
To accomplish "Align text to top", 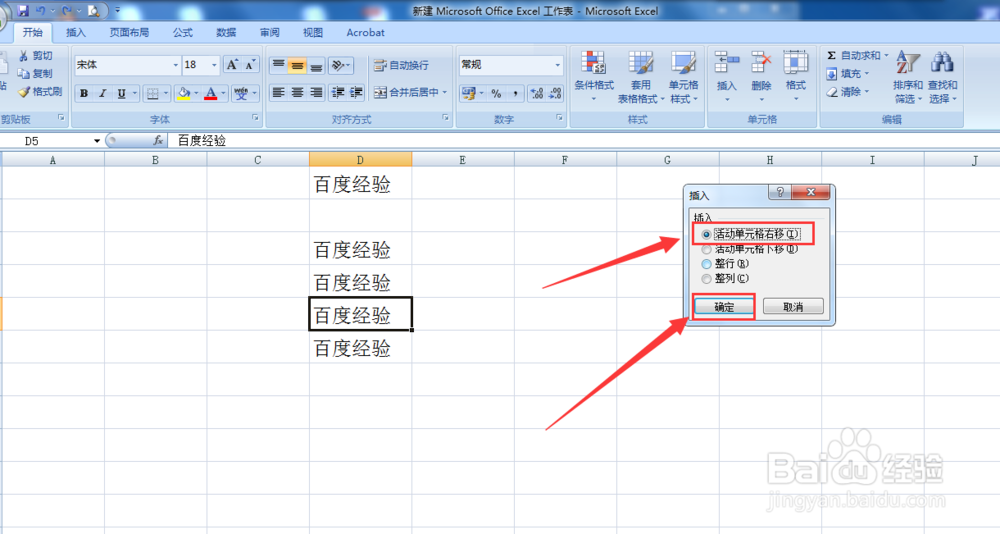I will 279,65.
